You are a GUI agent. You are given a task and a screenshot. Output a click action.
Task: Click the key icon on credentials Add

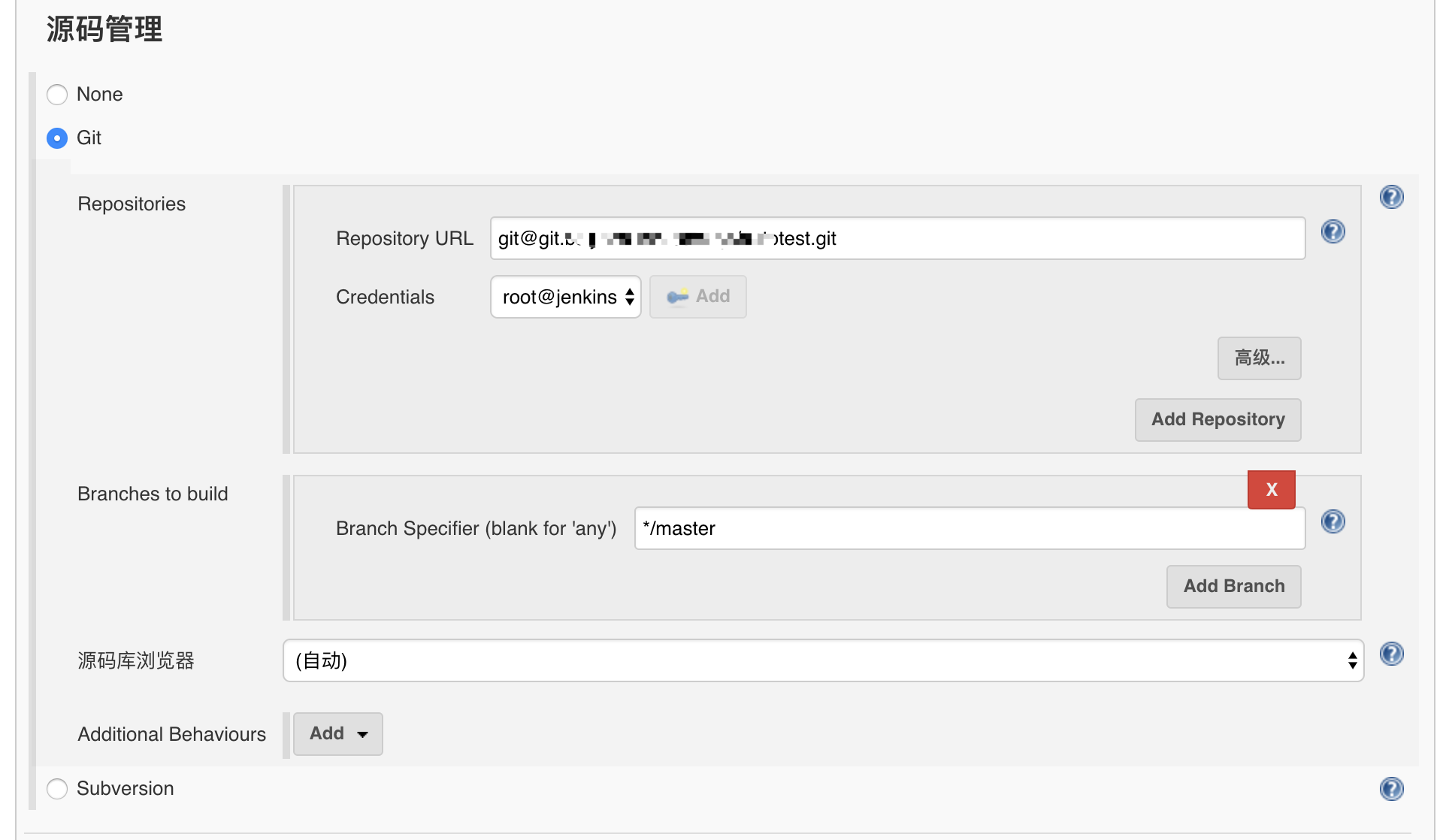(x=677, y=297)
